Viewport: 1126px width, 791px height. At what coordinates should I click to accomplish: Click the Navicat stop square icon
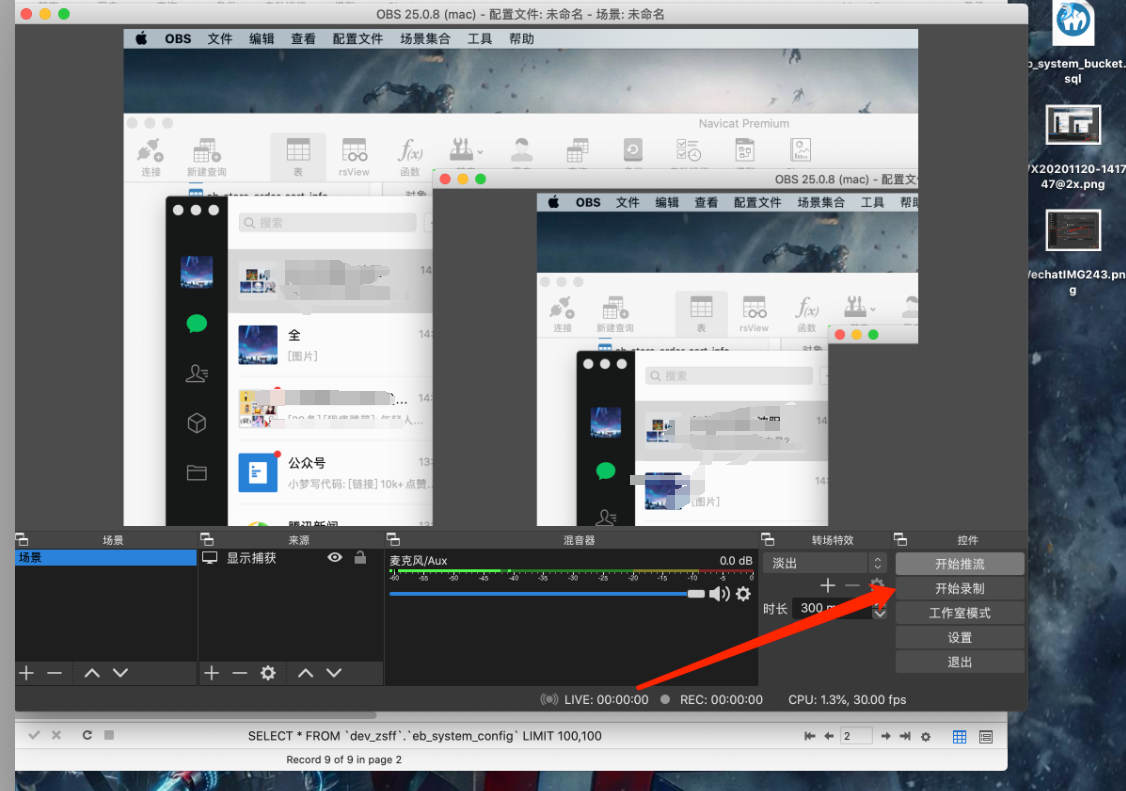coord(109,735)
